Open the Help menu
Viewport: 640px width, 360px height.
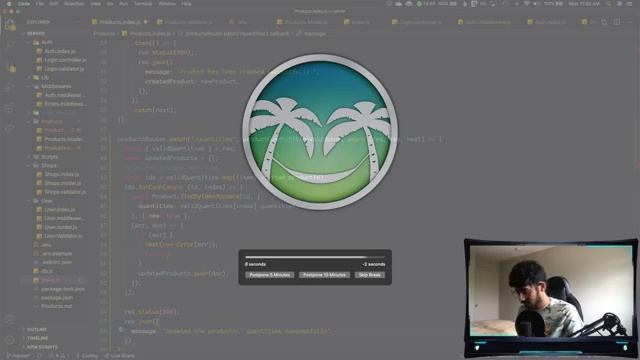pyautogui.click(x=186, y=4)
